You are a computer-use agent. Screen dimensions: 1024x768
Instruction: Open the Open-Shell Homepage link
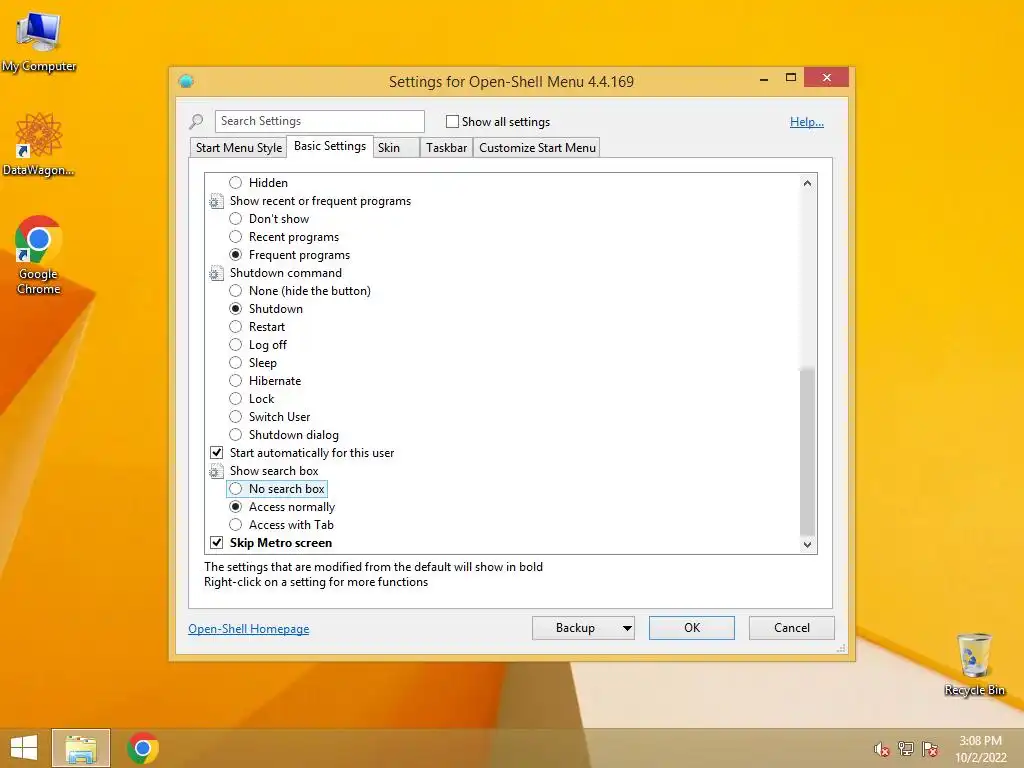pos(248,629)
